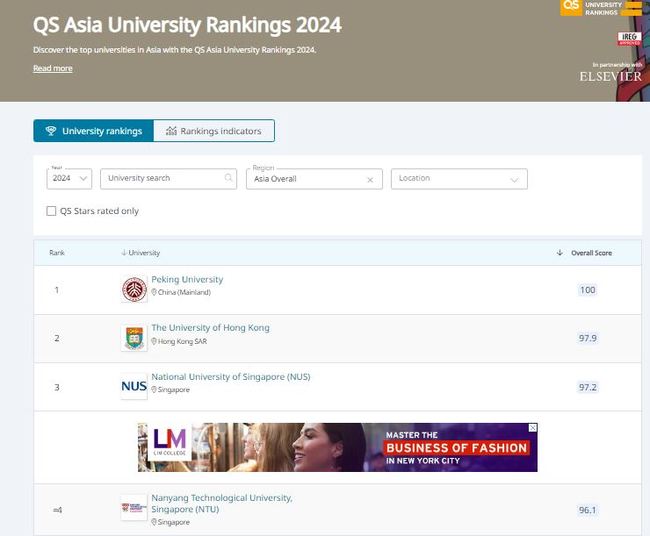Viewport: 650px width, 536px height.
Task: Click the NUS logo icon
Action: click(x=134, y=386)
